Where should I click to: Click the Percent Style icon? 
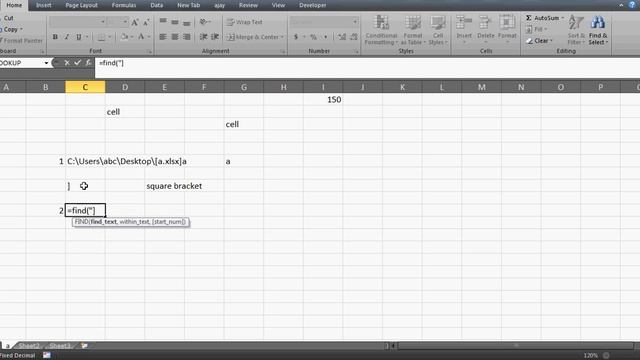point(313,37)
